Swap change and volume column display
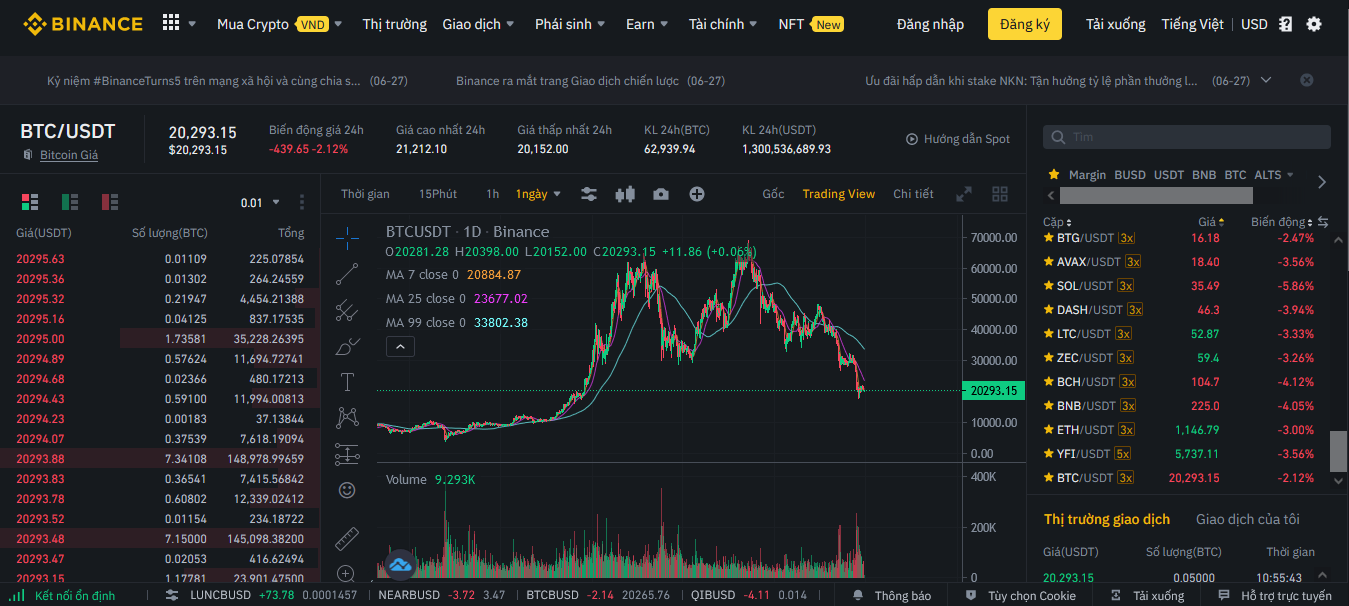Image resolution: width=1349 pixels, height=606 pixels. click(1323, 222)
